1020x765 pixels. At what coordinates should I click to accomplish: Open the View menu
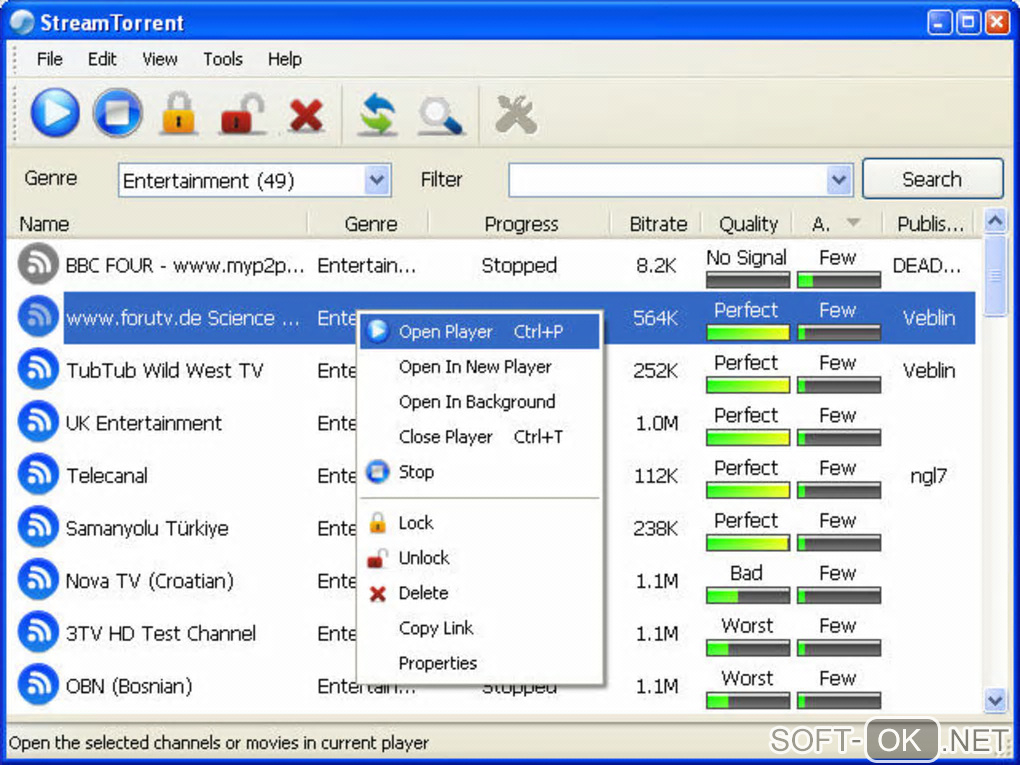pos(159,59)
